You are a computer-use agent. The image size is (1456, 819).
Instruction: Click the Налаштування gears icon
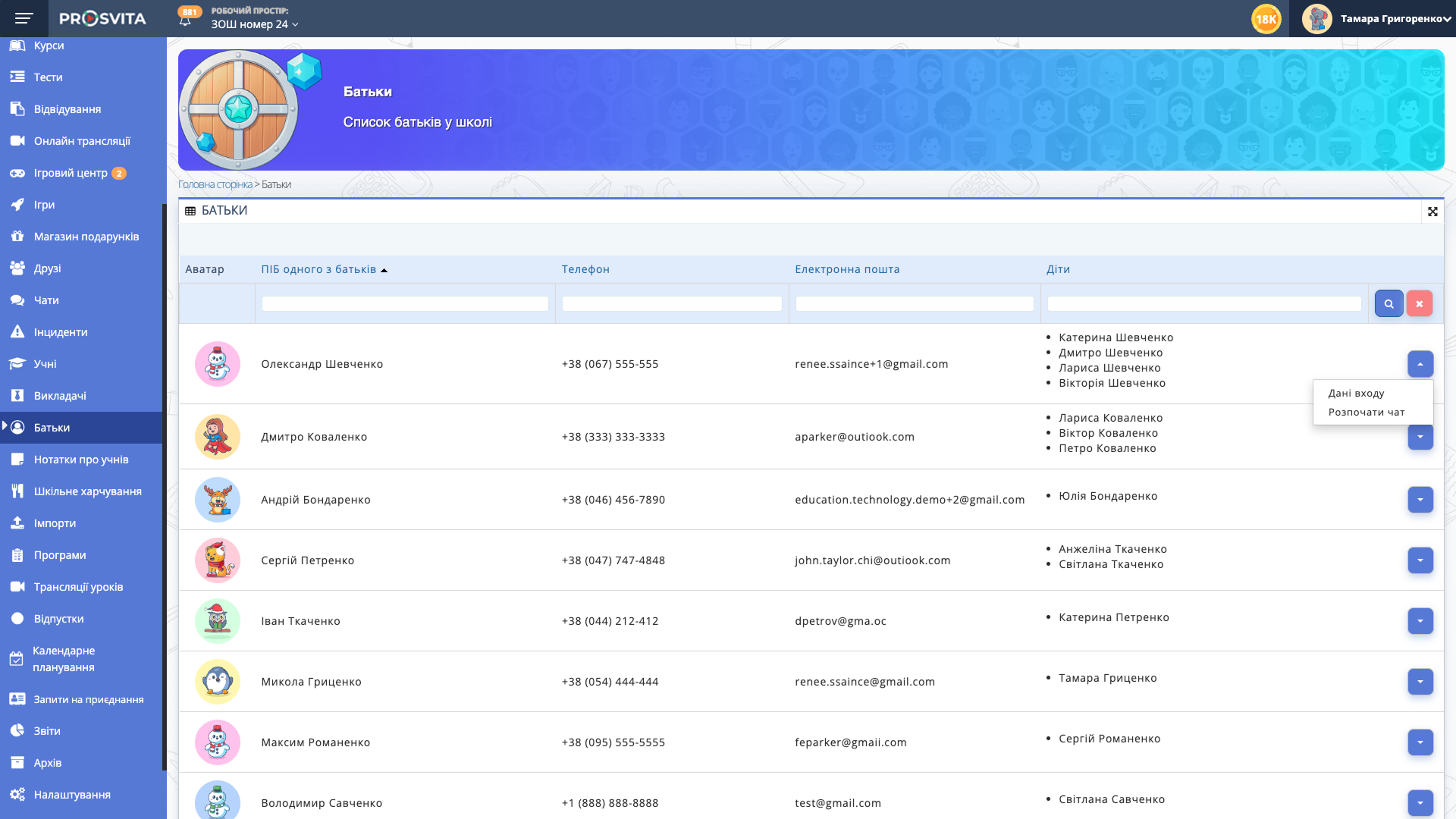click(x=17, y=795)
